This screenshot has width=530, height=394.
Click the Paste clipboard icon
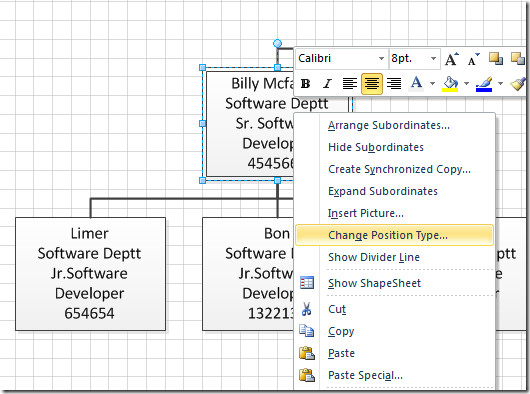click(x=307, y=353)
